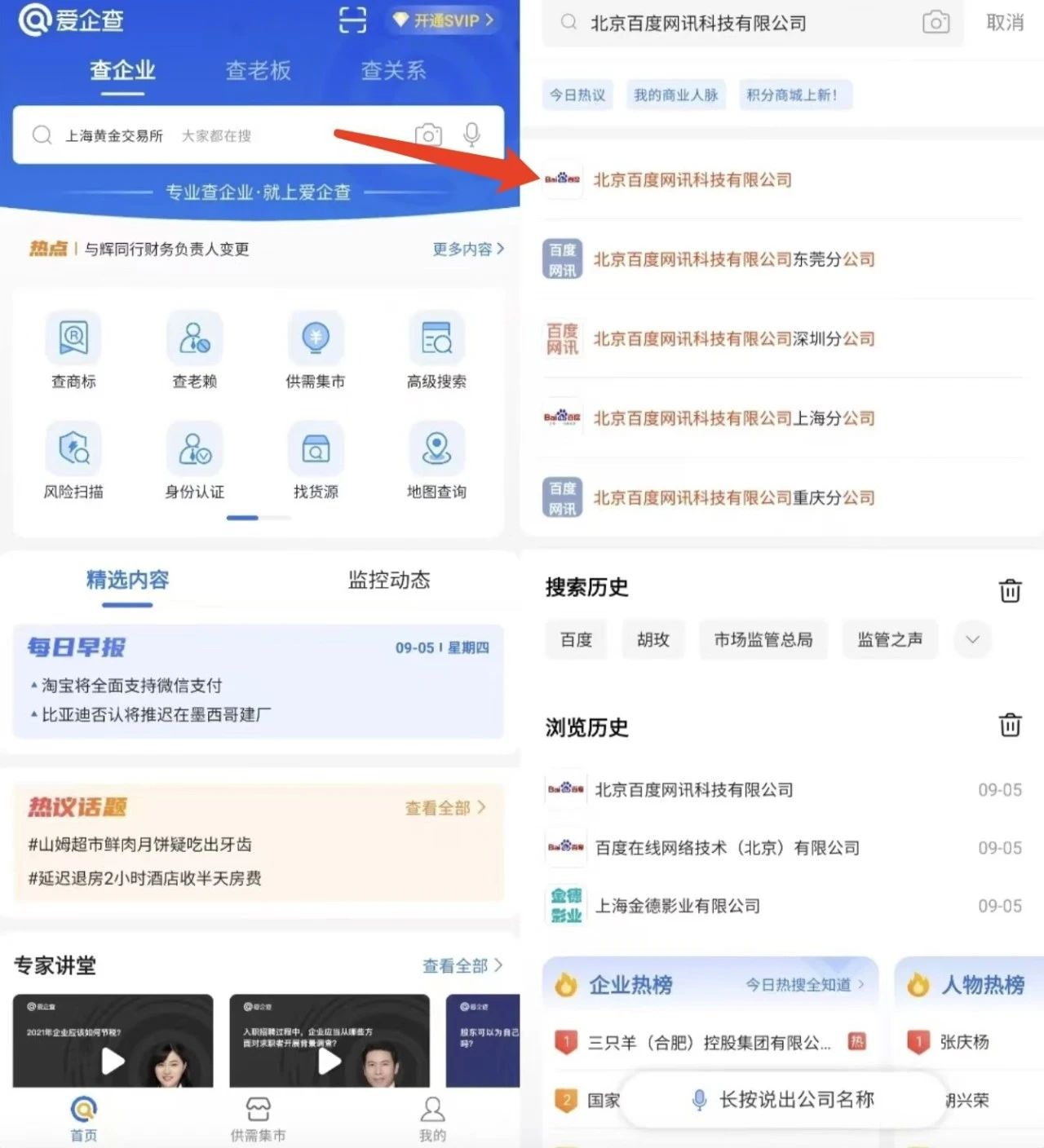Tap 供需集市 in bottom navigation
Viewport: 1044px width, 1148px height.
point(258,1119)
